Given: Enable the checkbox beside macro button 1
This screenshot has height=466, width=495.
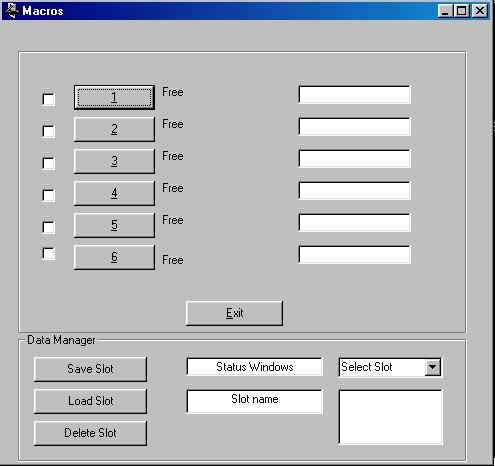Looking at the screenshot, I should [49, 99].
